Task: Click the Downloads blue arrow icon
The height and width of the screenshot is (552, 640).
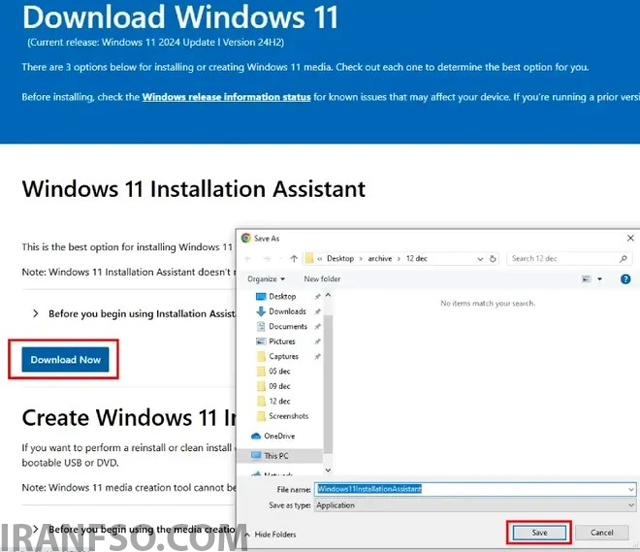Action: point(260,312)
